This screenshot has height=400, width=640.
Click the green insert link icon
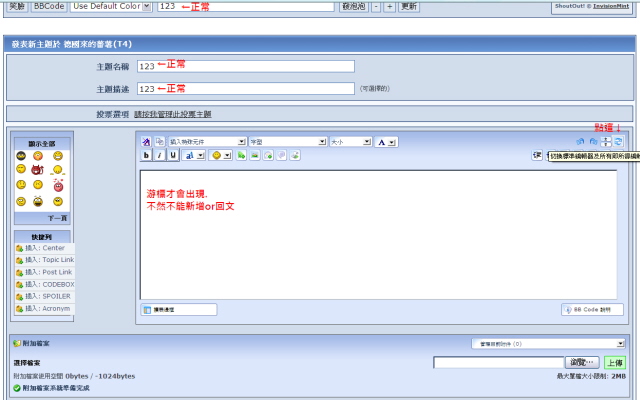coord(241,155)
